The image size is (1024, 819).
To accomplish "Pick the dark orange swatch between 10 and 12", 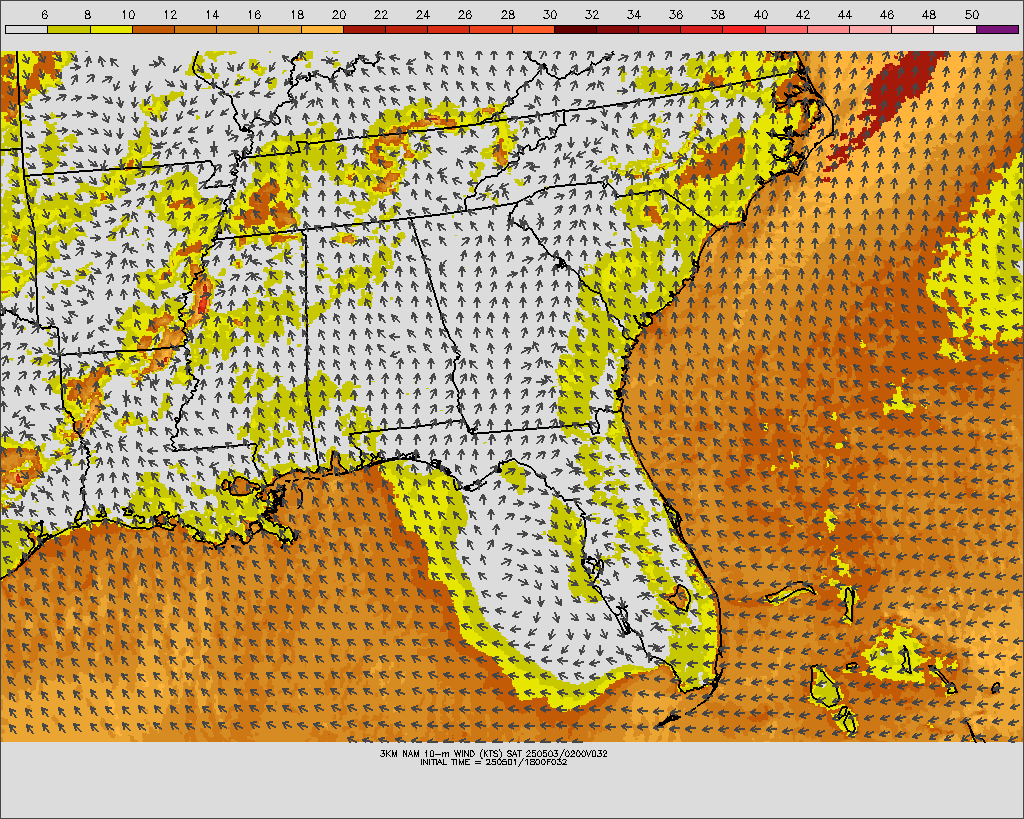I will click(x=153, y=29).
